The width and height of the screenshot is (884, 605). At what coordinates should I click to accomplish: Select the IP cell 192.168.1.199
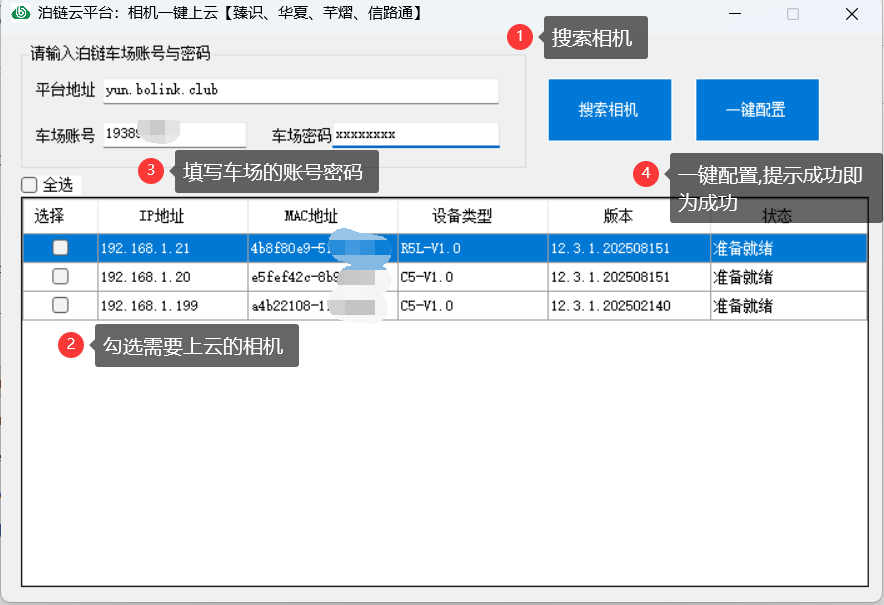click(x=173, y=306)
